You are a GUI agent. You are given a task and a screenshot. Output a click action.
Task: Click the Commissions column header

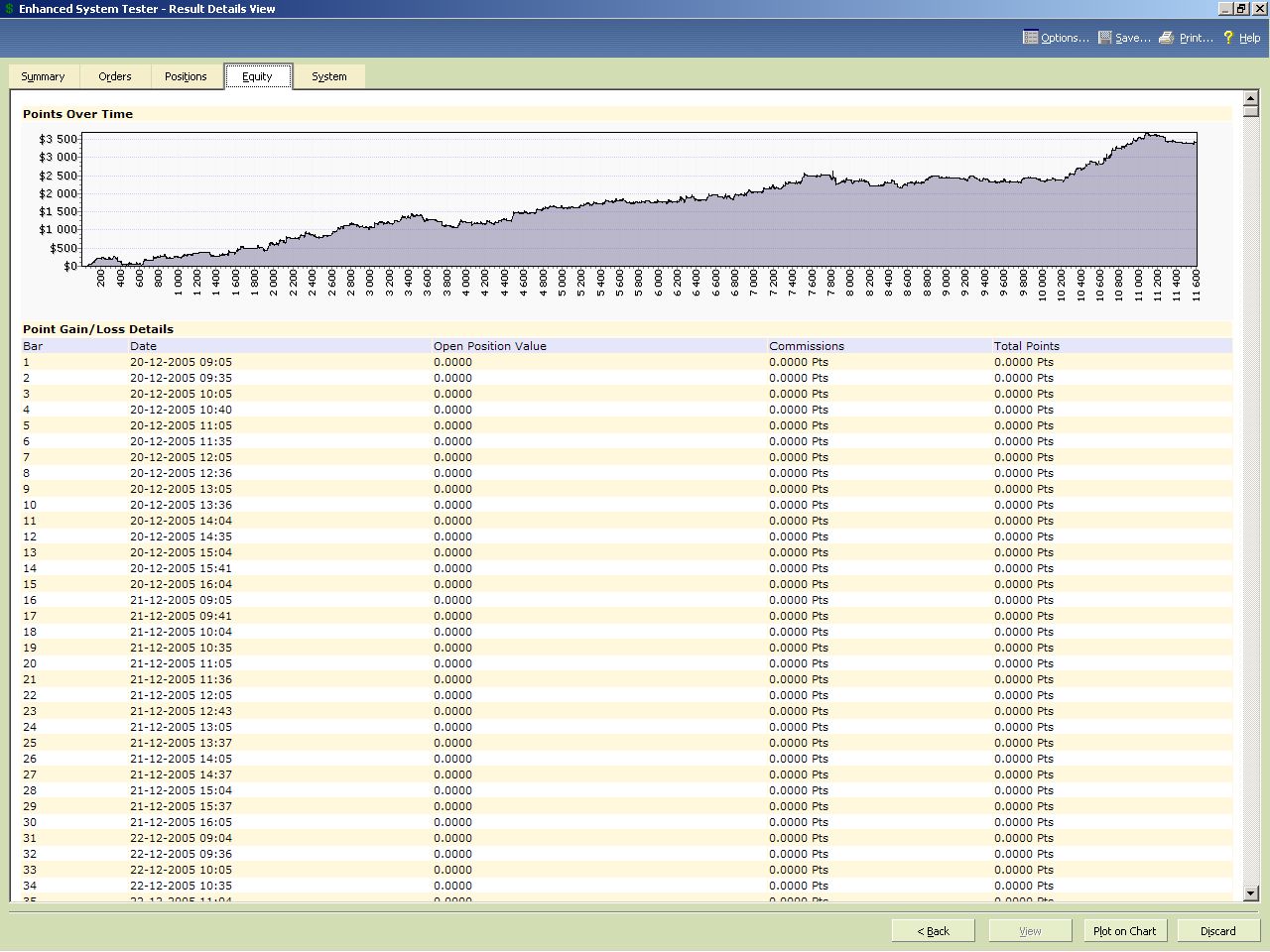point(806,346)
